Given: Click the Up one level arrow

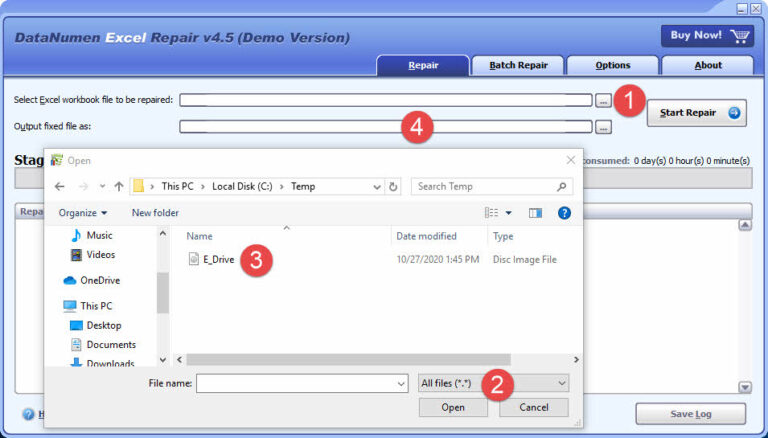Looking at the screenshot, I should tap(119, 186).
